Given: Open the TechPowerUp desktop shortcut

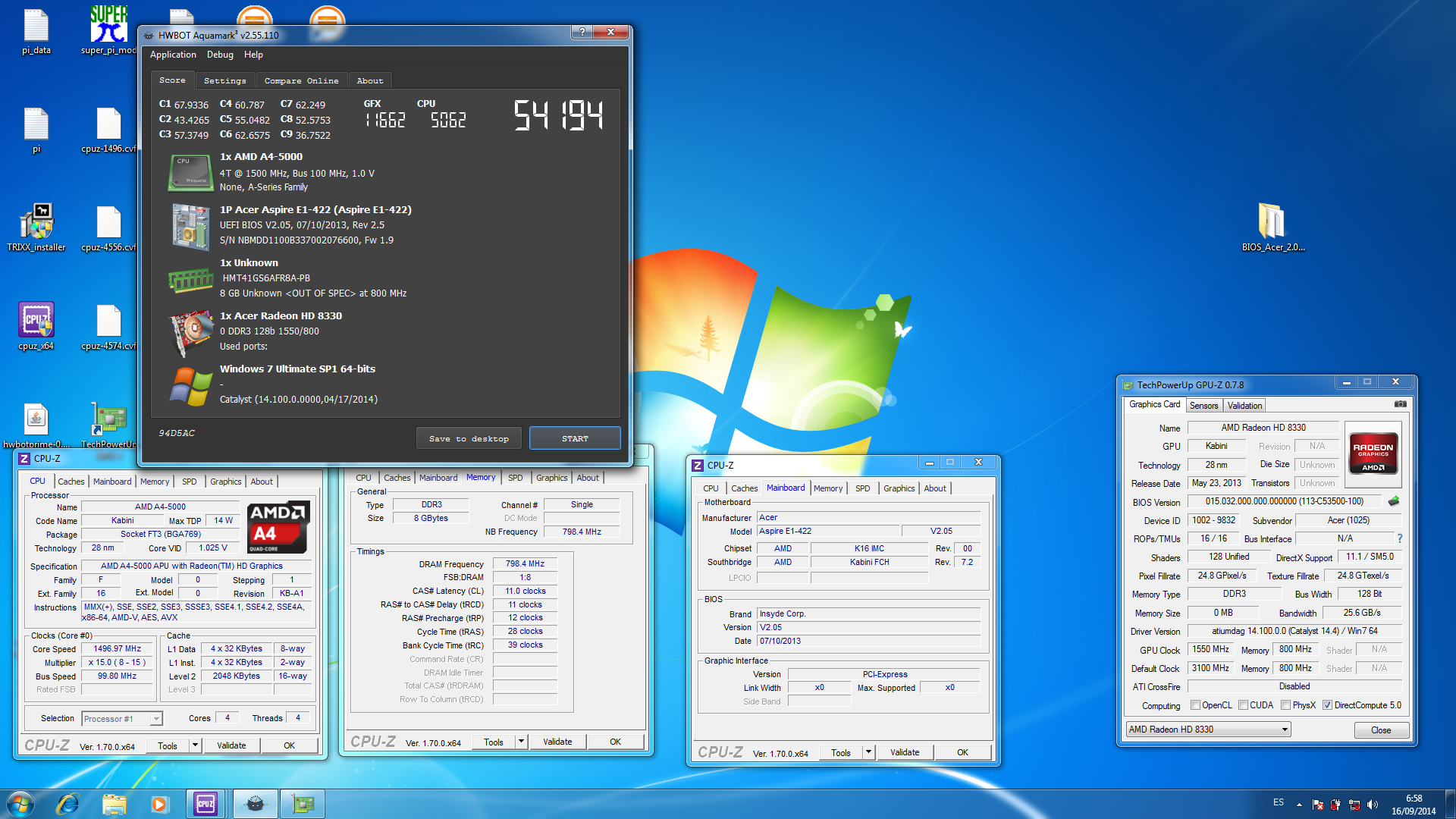Looking at the screenshot, I should 108,425.
